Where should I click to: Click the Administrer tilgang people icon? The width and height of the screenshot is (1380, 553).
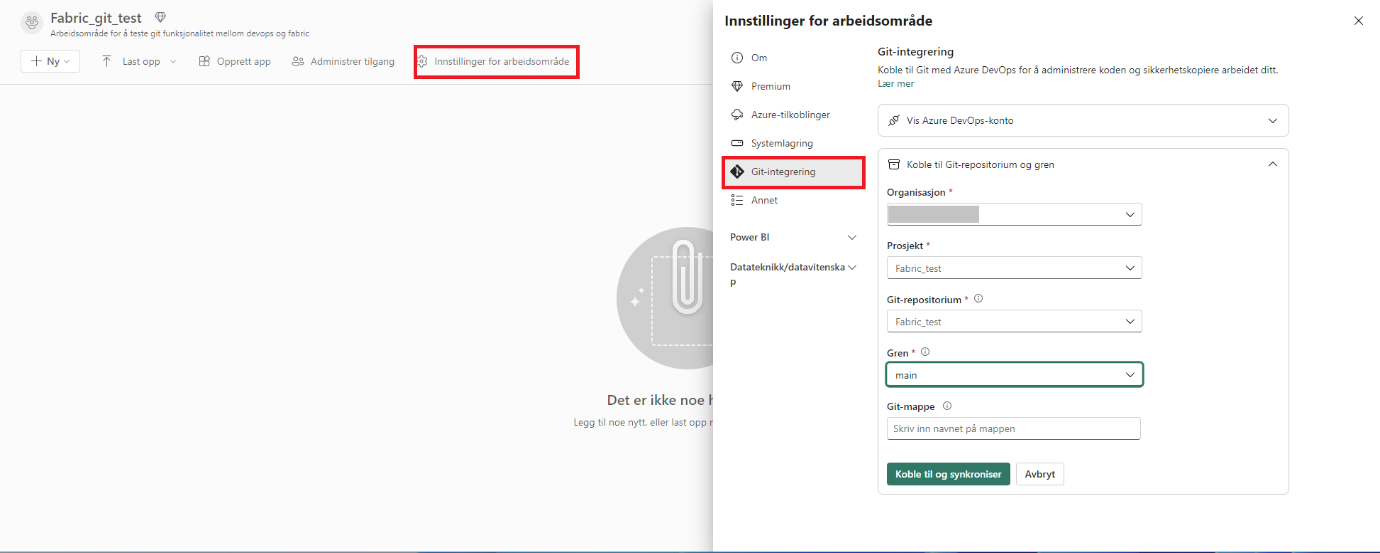[298, 61]
